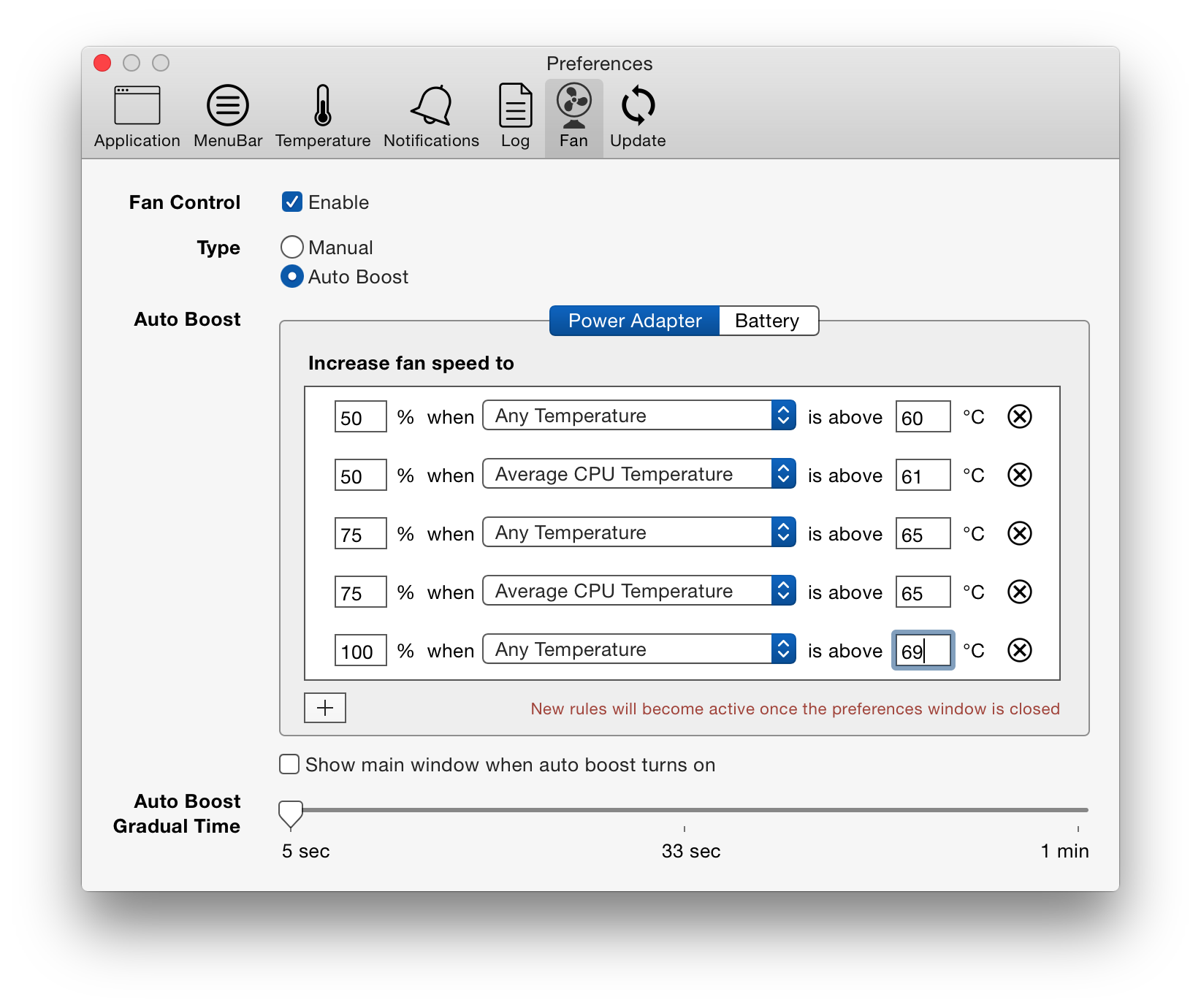Click fan speed field of 75% Any Temperature rule

tap(361, 533)
